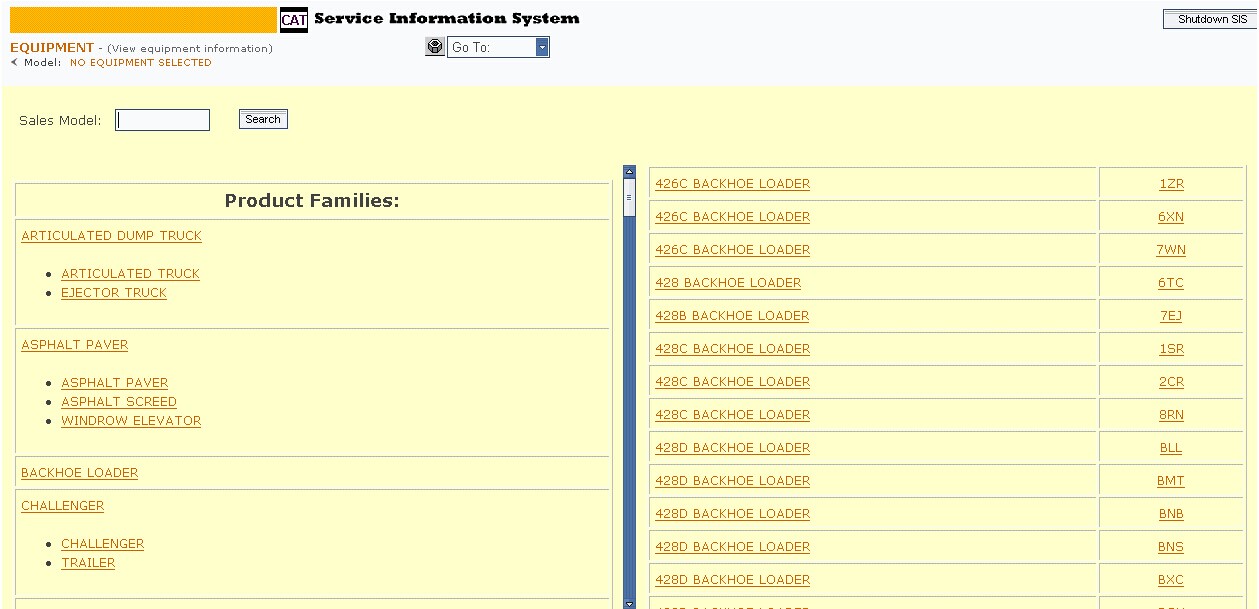Click the globe icon beside Go To
1259x609 pixels.
pyautogui.click(x=435, y=47)
